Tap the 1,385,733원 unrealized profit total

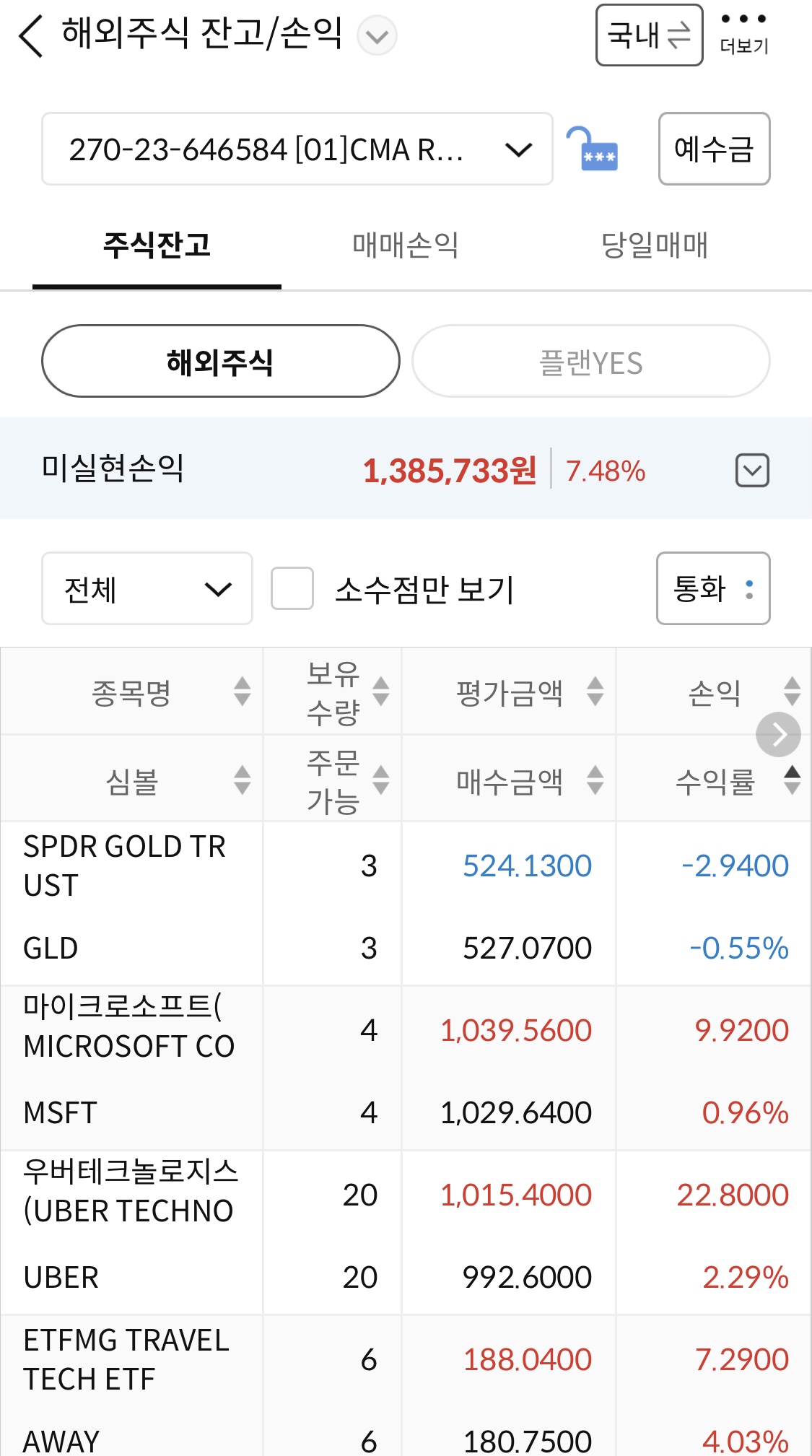449,471
